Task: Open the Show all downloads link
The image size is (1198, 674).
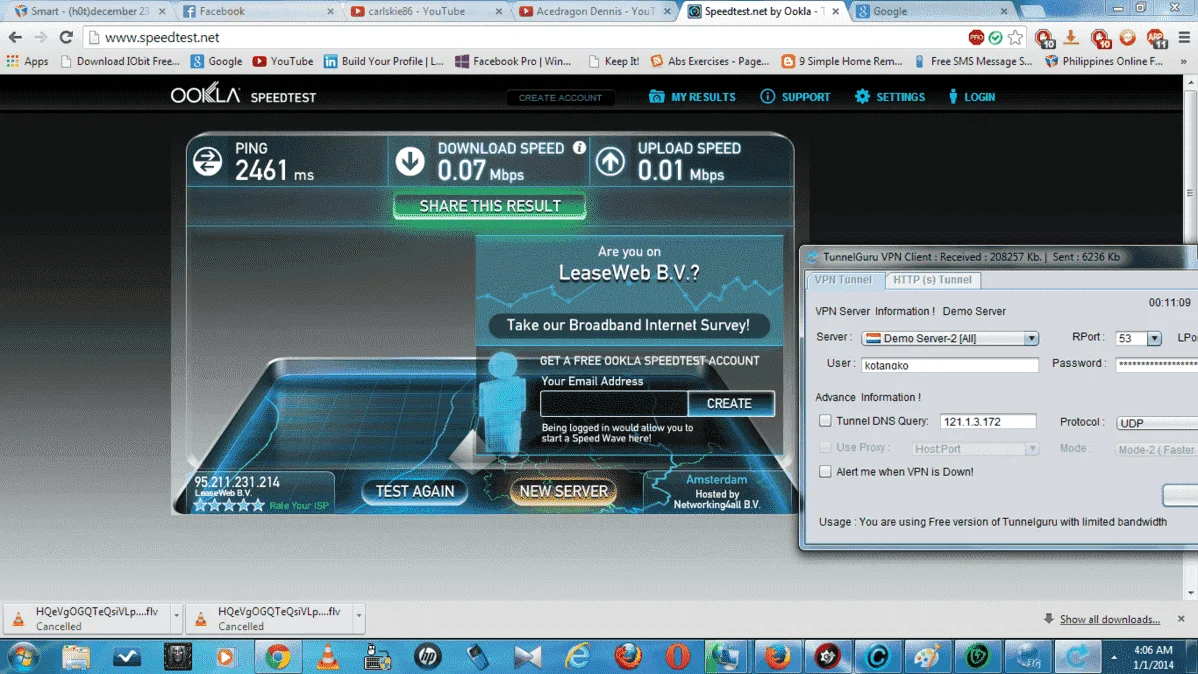Action: [1109, 619]
